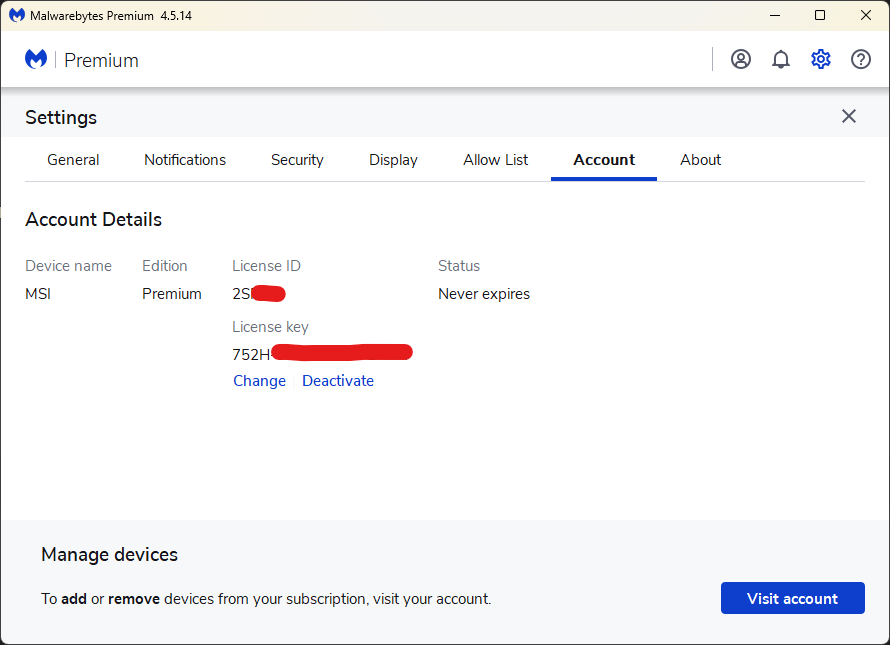Click the Premium text beside the logo
The image size is (890, 645).
click(x=101, y=60)
